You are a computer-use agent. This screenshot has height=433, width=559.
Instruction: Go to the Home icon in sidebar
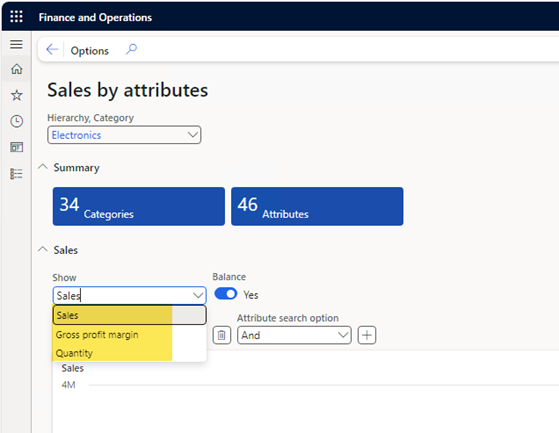point(16,69)
